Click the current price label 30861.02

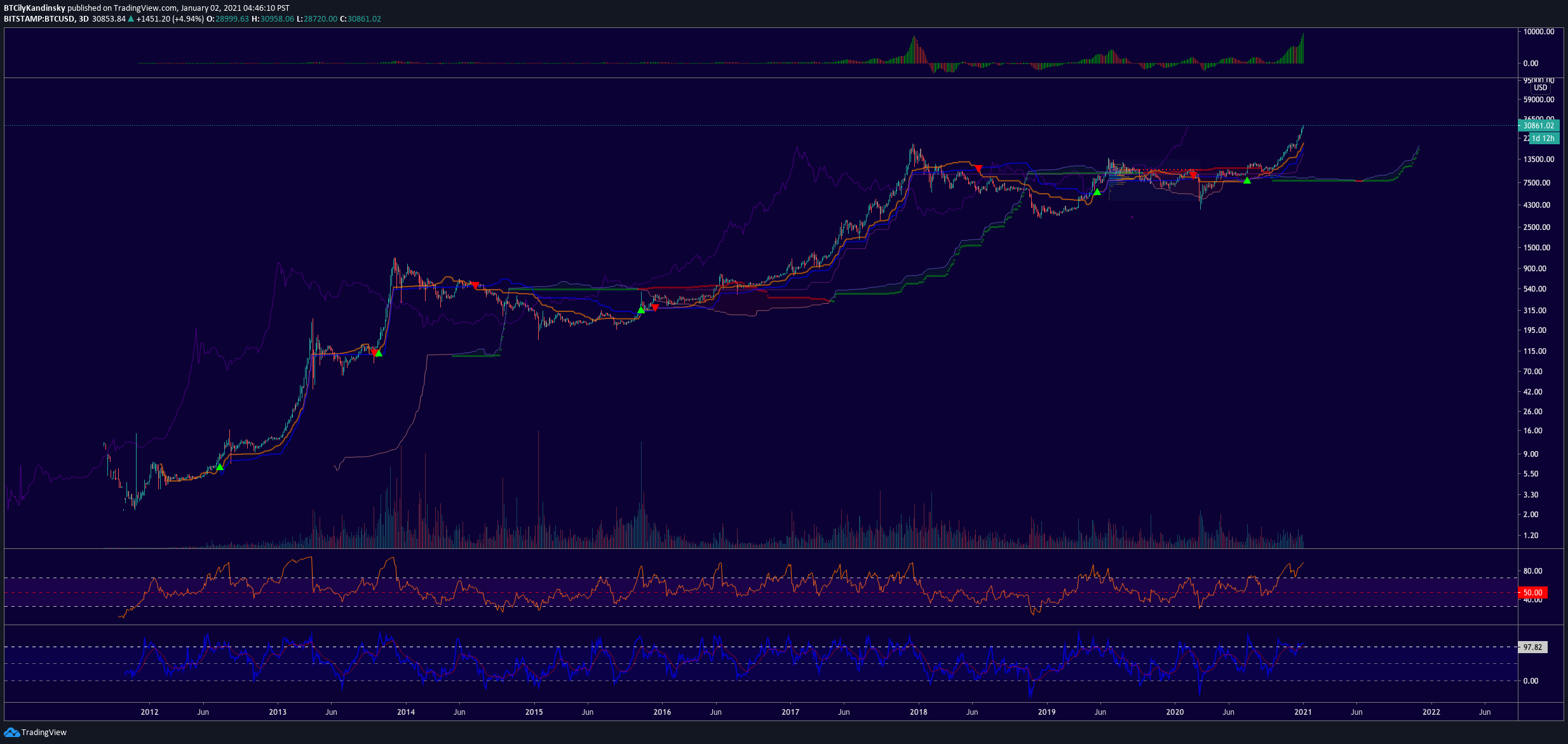(x=1538, y=126)
